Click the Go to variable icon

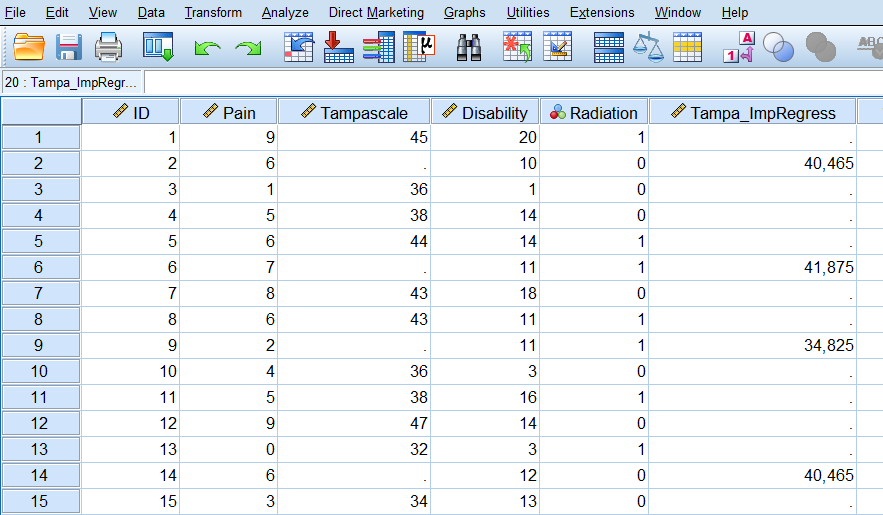[338, 47]
